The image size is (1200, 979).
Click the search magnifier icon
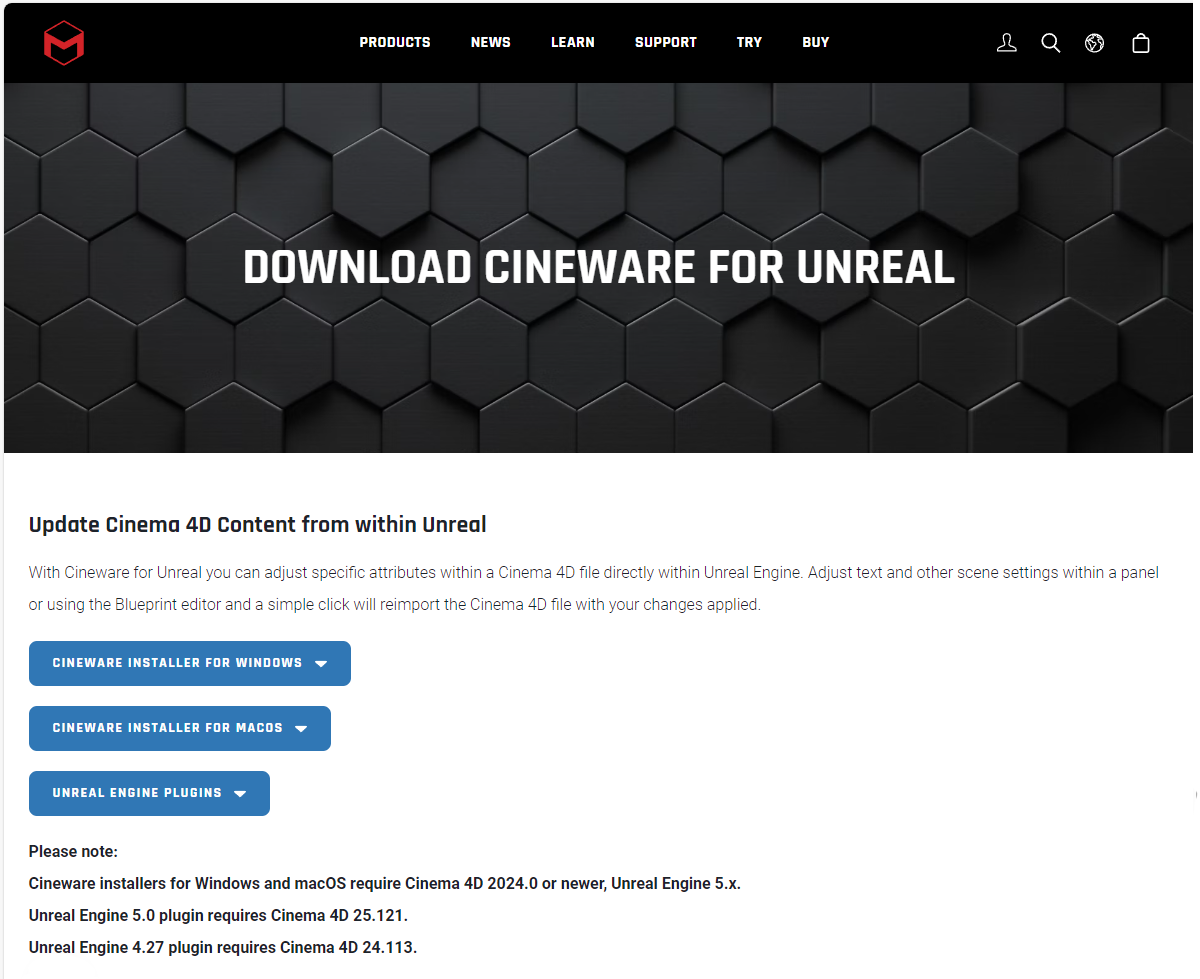point(1050,43)
